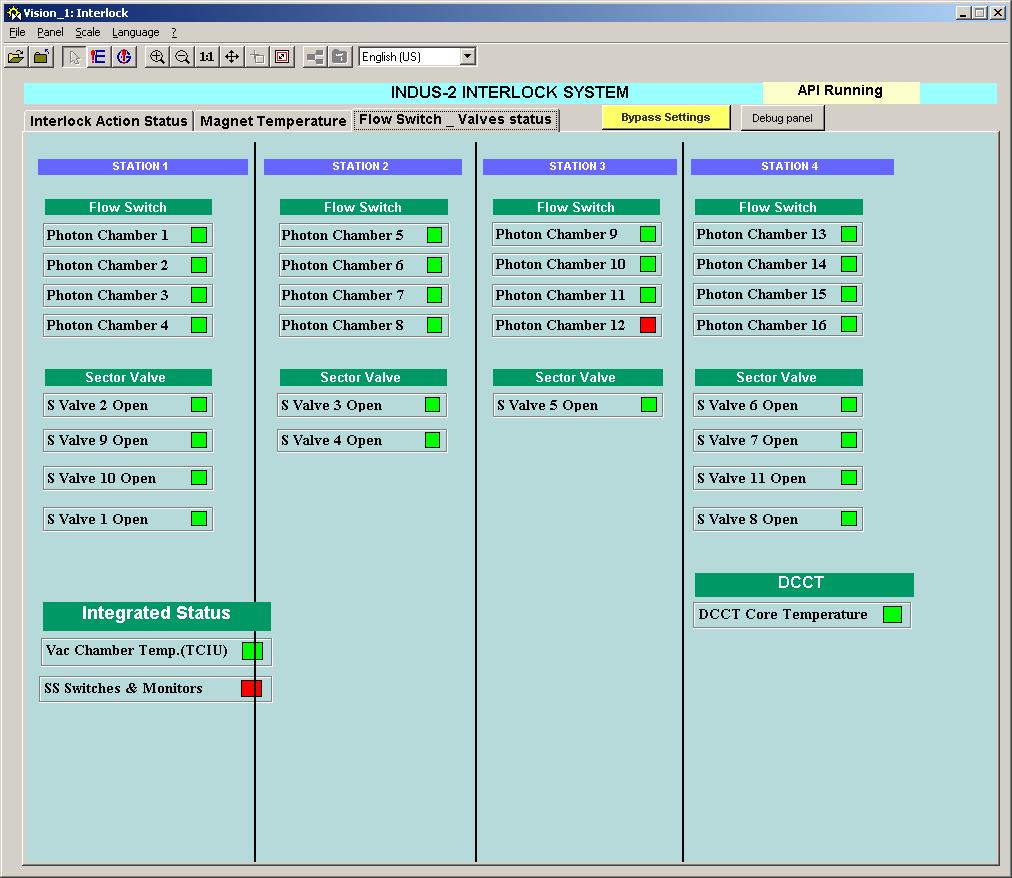Click Station 2 Flow Switch header
Viewport: 1012px width, 878px height.
(x=363, y=207)
